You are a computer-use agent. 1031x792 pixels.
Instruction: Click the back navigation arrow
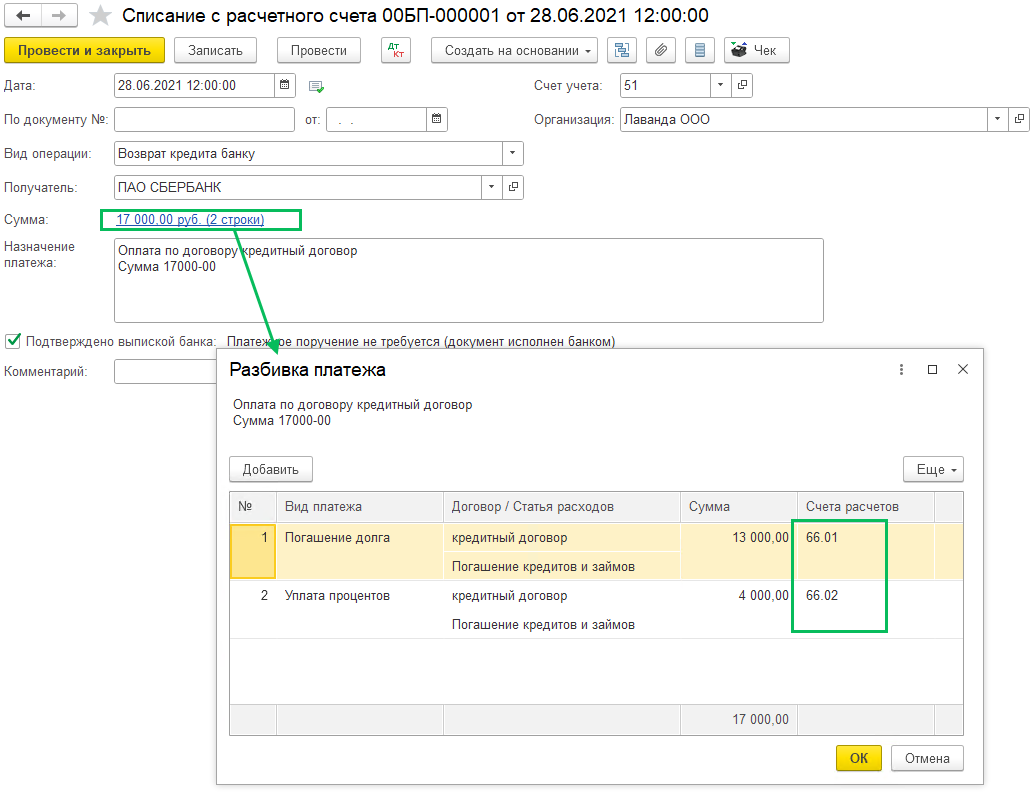click(x=23, y=16)
